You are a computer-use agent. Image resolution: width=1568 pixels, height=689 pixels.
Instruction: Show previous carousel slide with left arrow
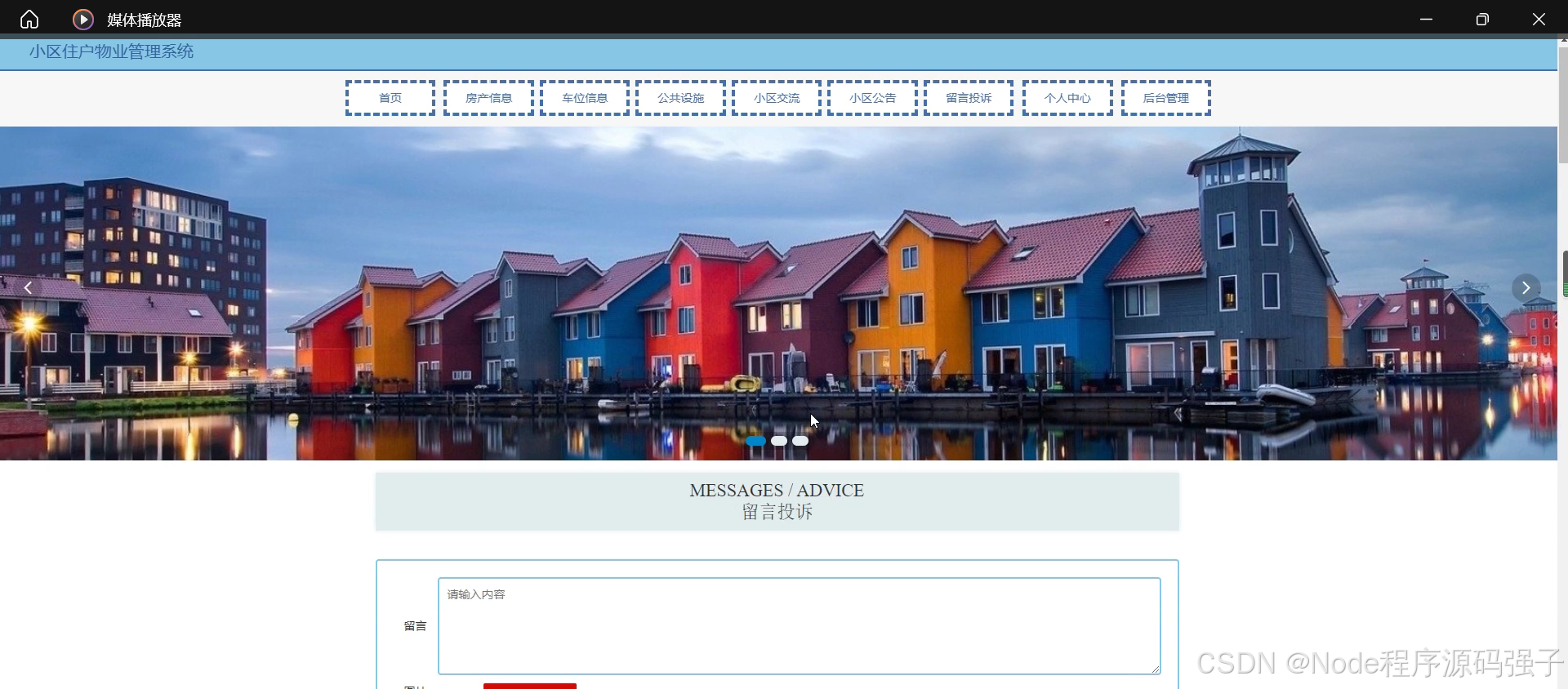(x=28, y=287)
